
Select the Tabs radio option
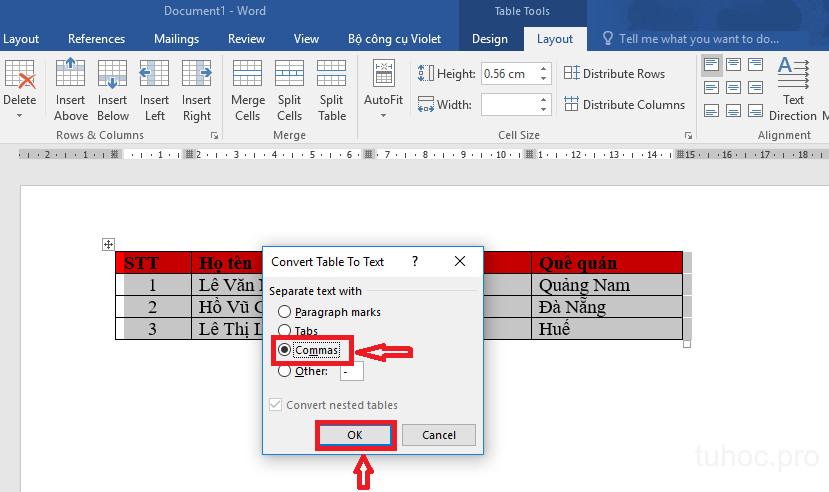[x=284, y=331]
